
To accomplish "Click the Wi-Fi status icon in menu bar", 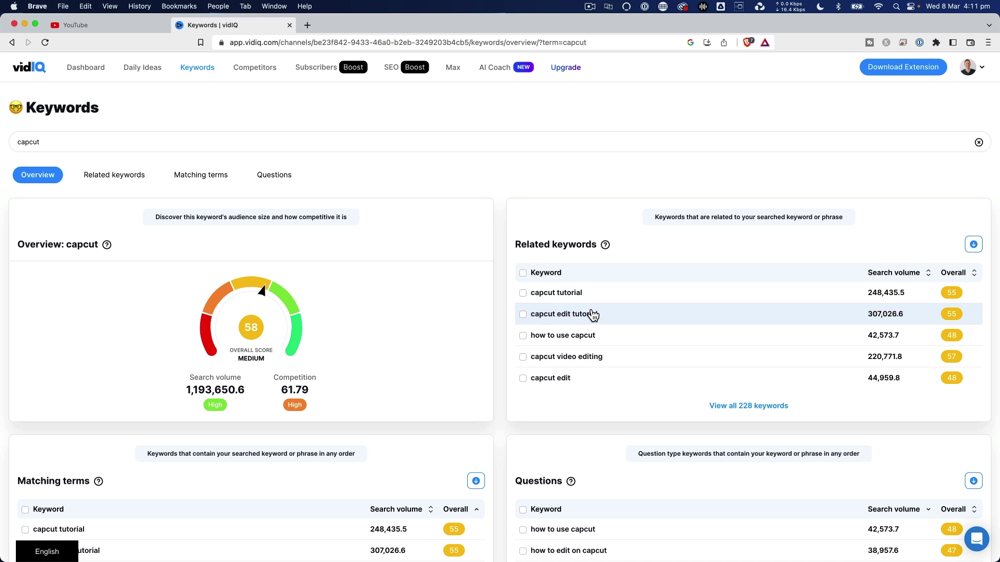I will point(878,6).
